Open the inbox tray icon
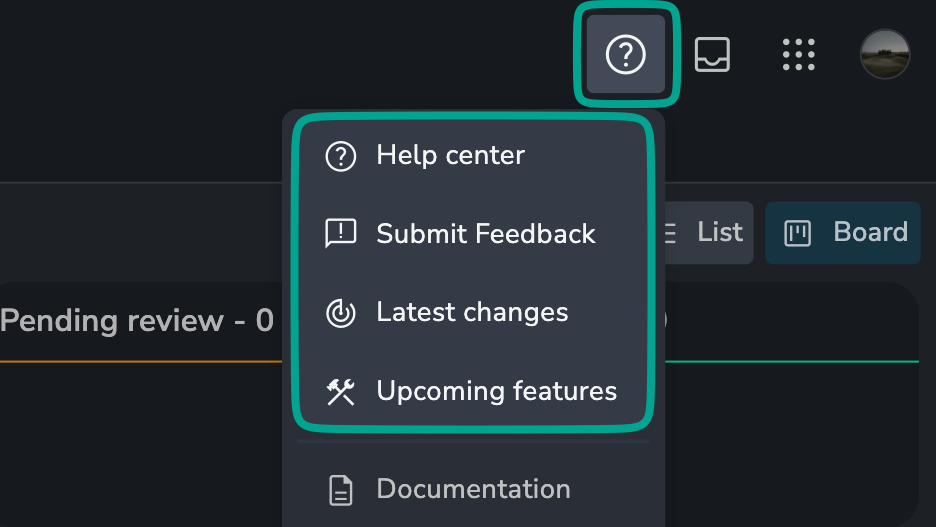Viewport: 936px width, 527px height. (712, 54)
